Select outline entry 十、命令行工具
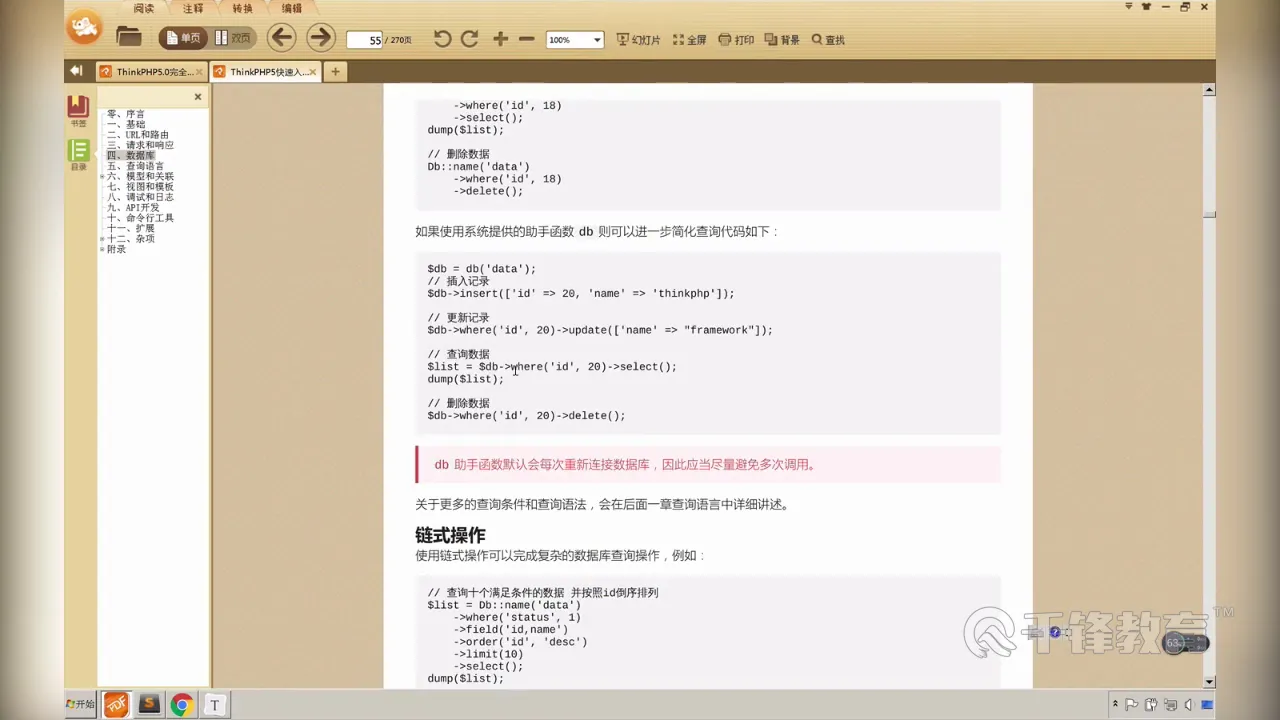The image size is (1280, 720). tap(140, 218)
